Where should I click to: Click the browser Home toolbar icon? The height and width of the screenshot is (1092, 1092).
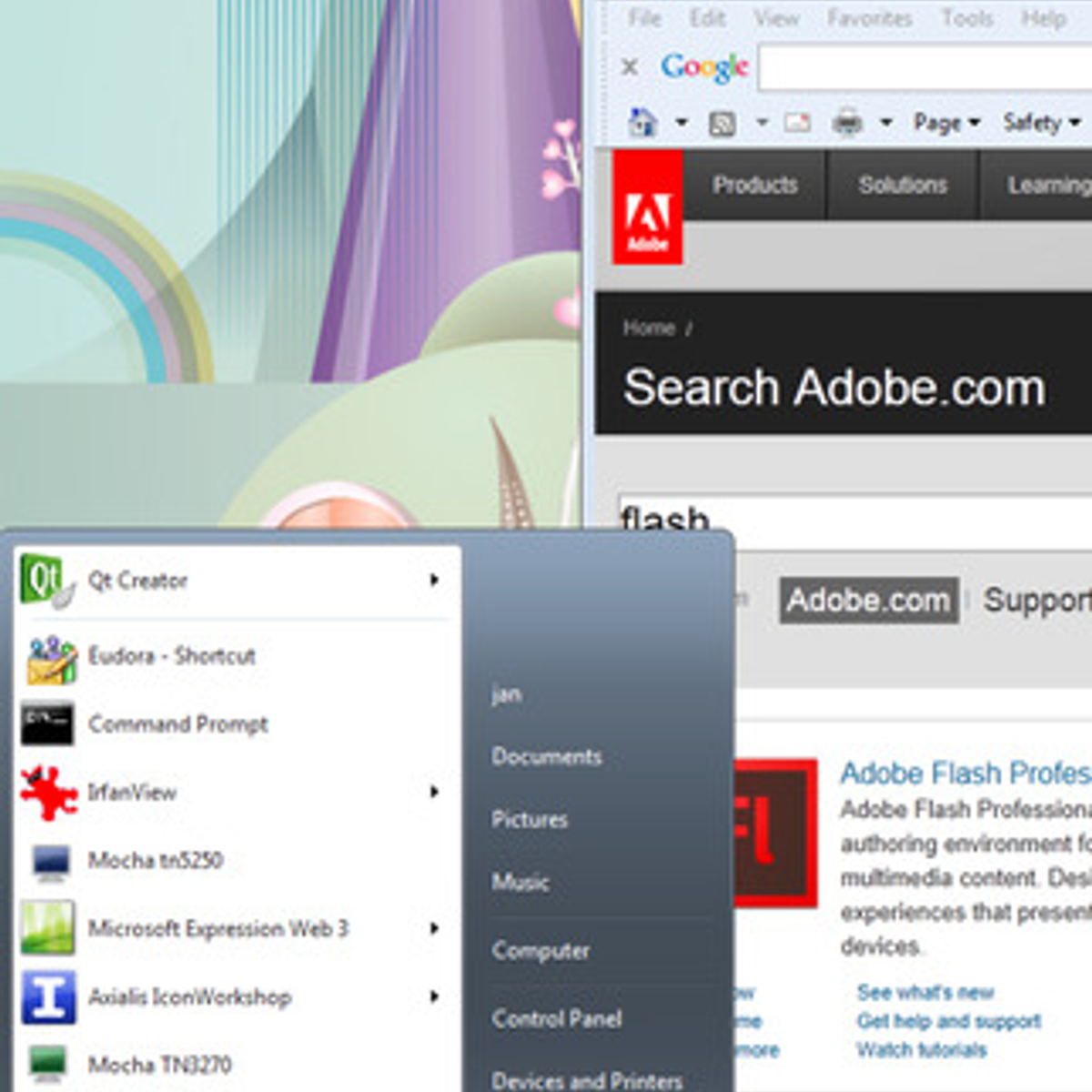click(x=643, y=122)
